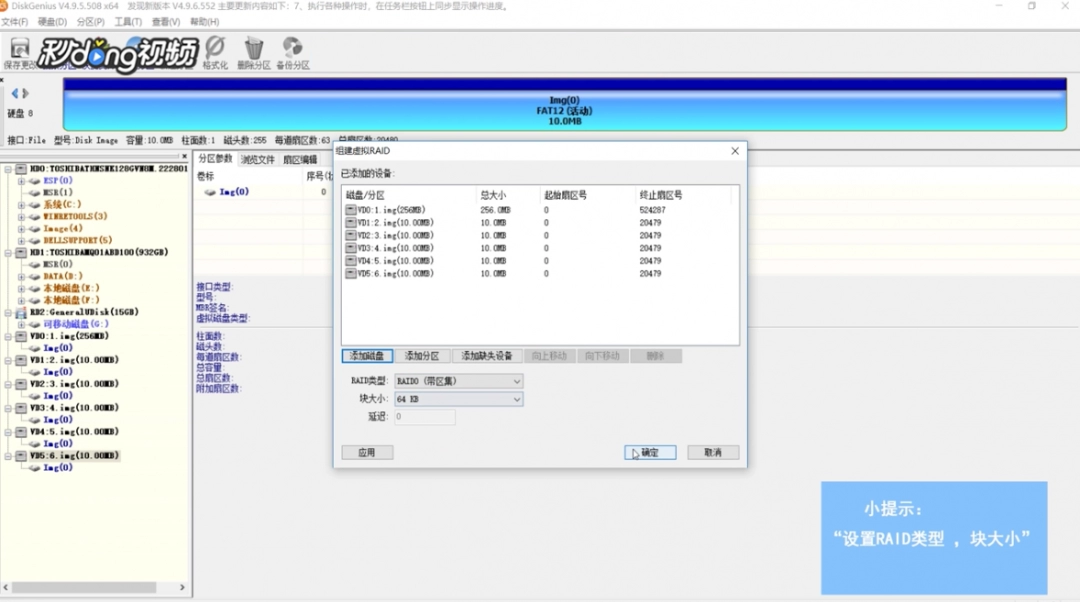Screen dimensions: 1080x602
Task: Click the 格式化 (Format) toolbar icon
Action: tap(215, 50)
